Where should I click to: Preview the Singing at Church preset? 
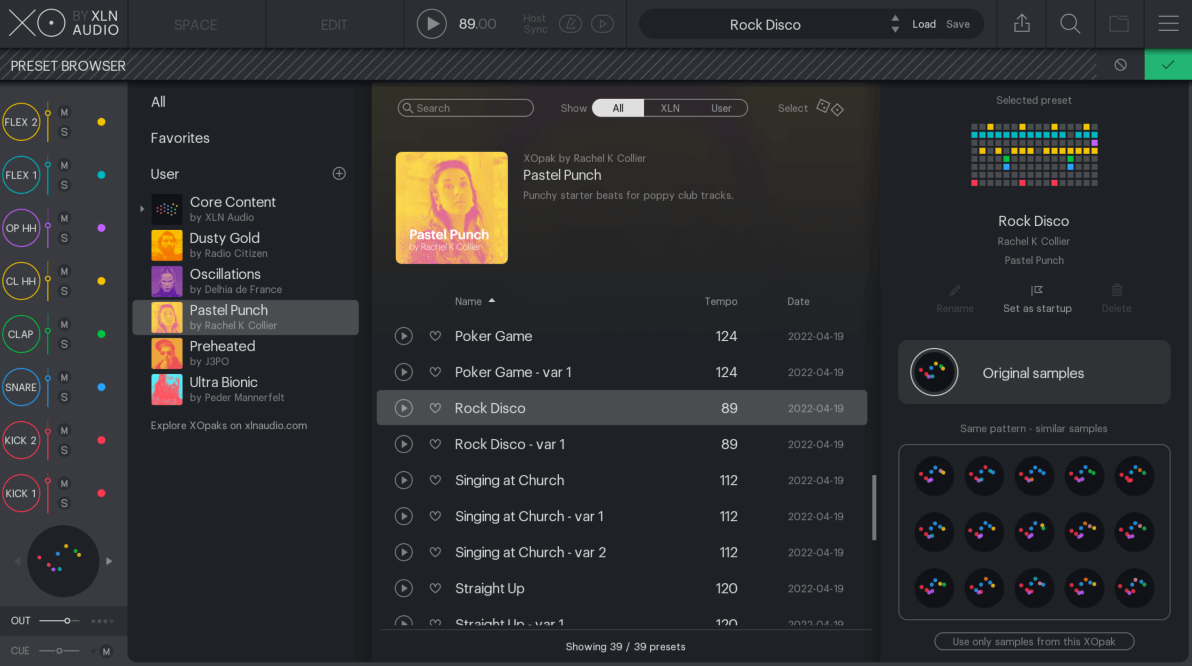click(x=404, y=480)
